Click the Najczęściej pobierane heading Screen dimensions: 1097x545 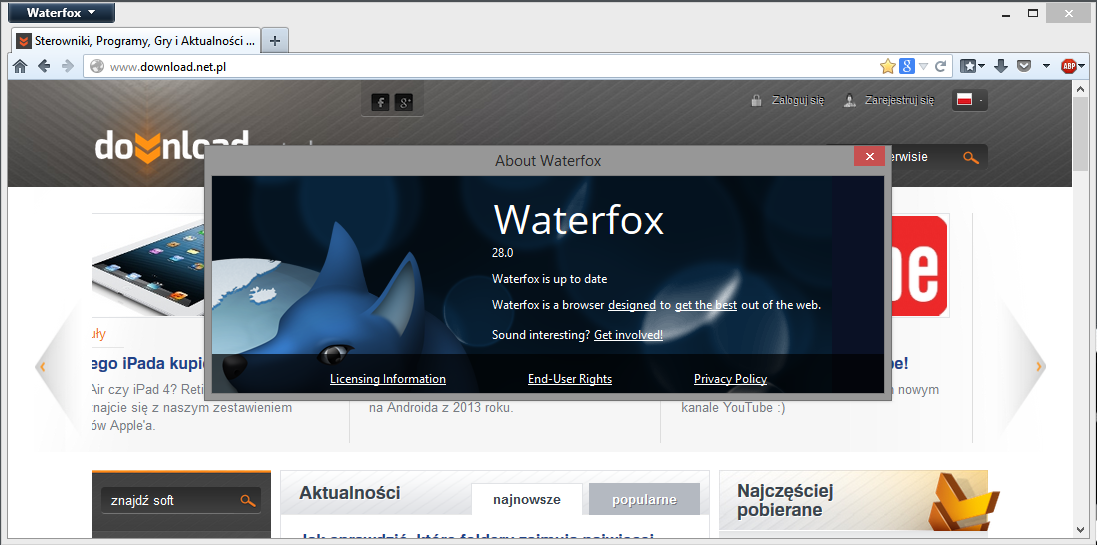pyautogui.click(x=785, y=500)
